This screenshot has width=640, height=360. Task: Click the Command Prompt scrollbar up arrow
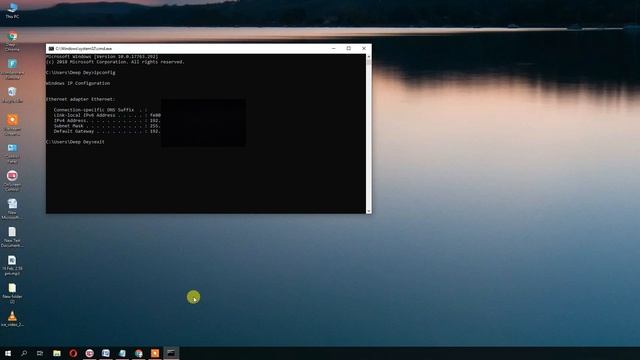[x=369, y=57]
